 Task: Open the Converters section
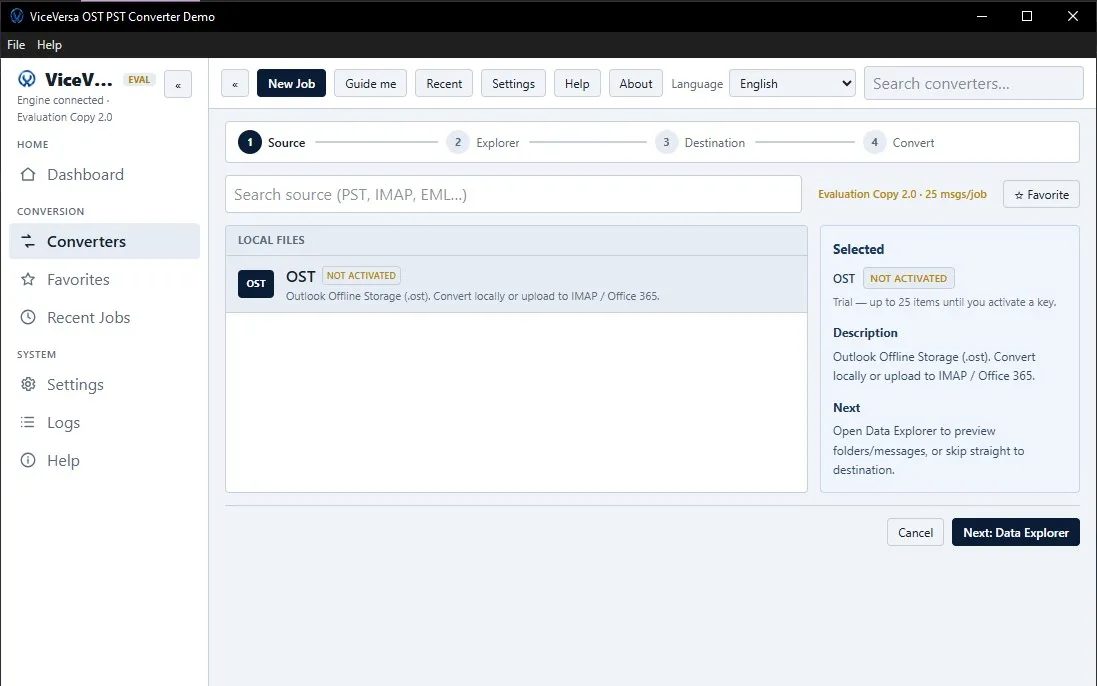point(104,241)
